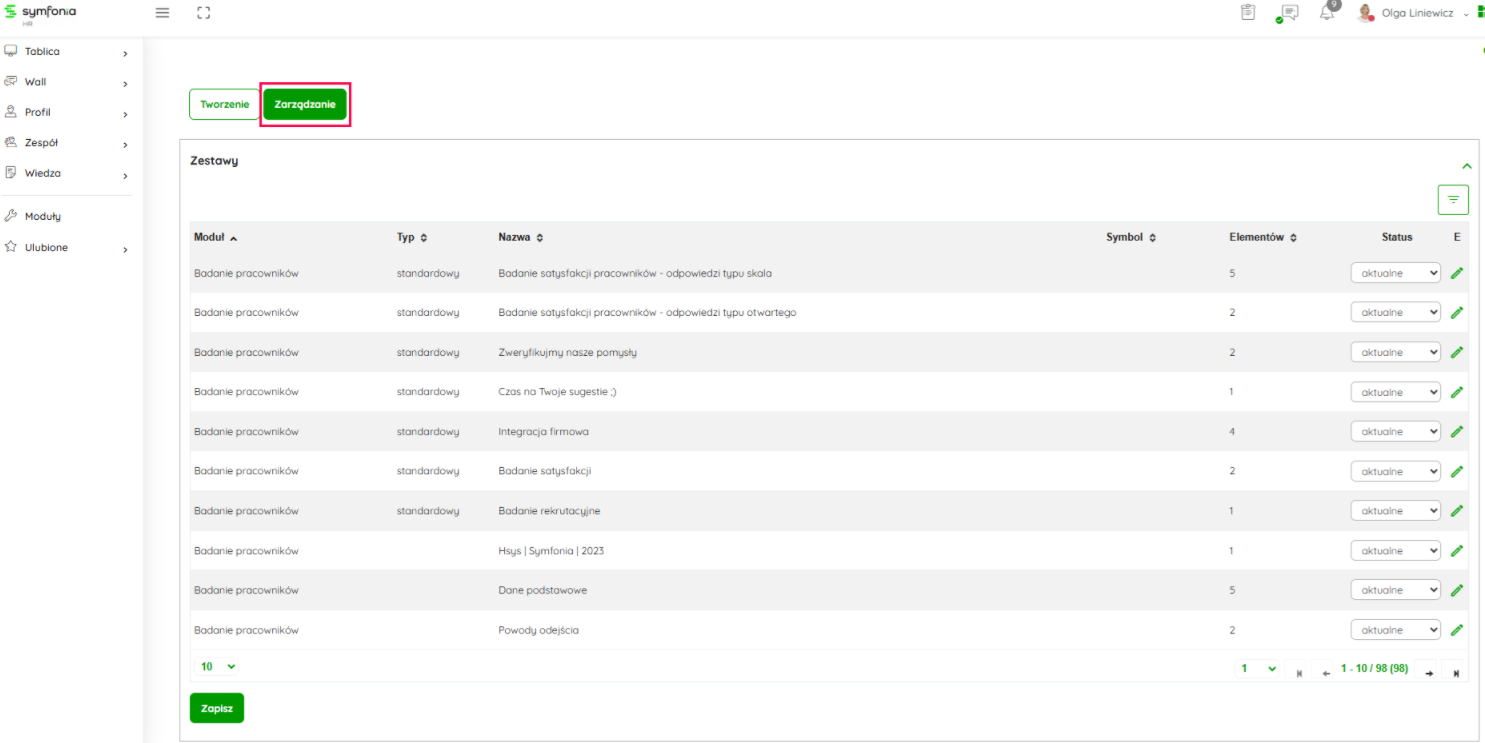
Task: Click the hamburger menu icon
Action: click(163, 13)
